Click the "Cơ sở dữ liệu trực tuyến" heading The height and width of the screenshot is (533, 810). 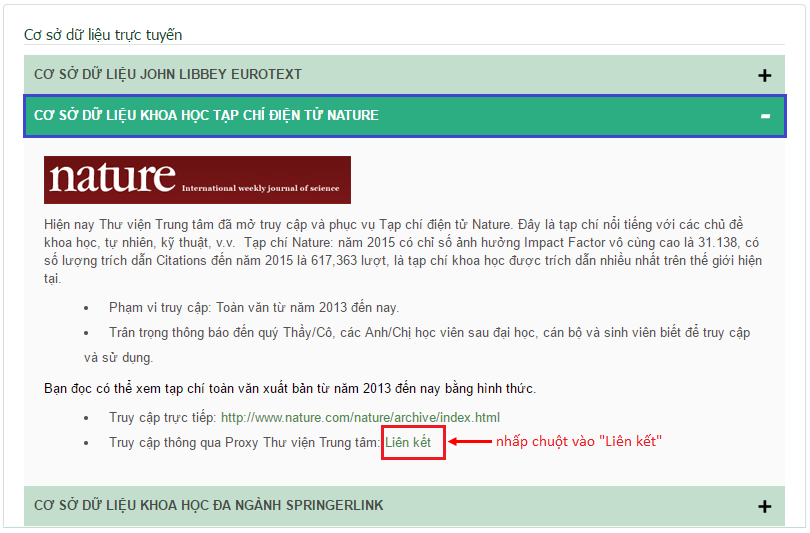(103, 35)
